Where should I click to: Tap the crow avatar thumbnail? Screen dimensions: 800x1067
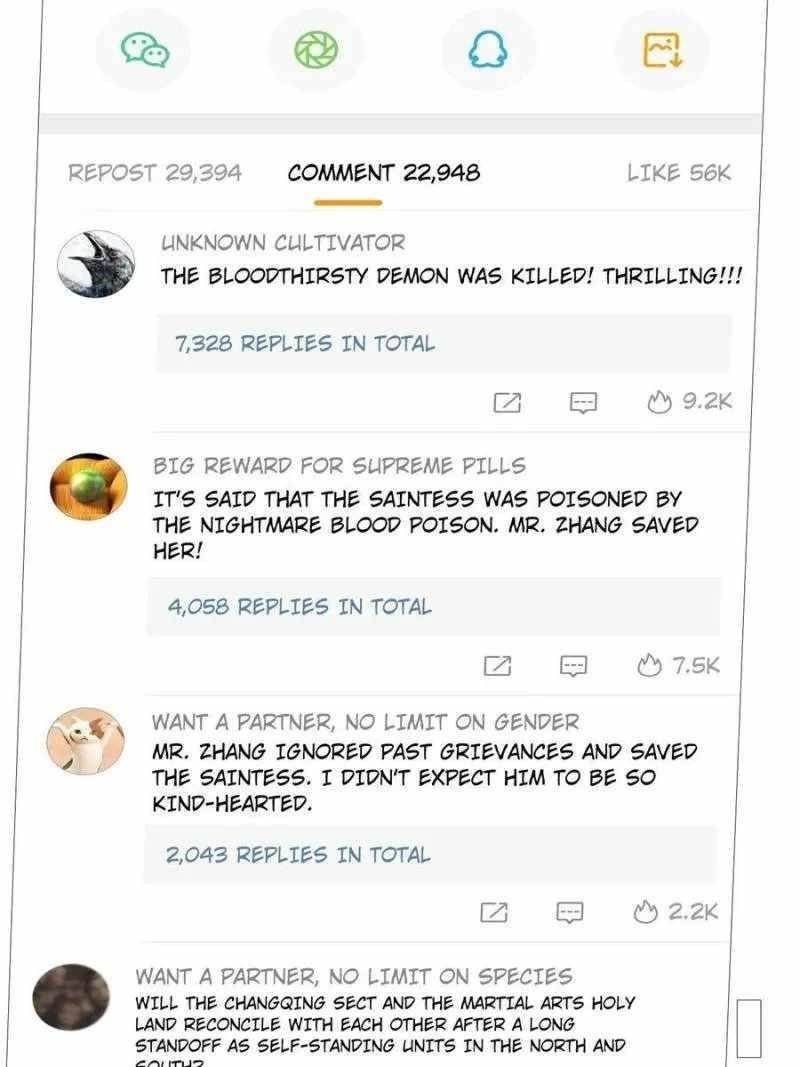[95, 264]
